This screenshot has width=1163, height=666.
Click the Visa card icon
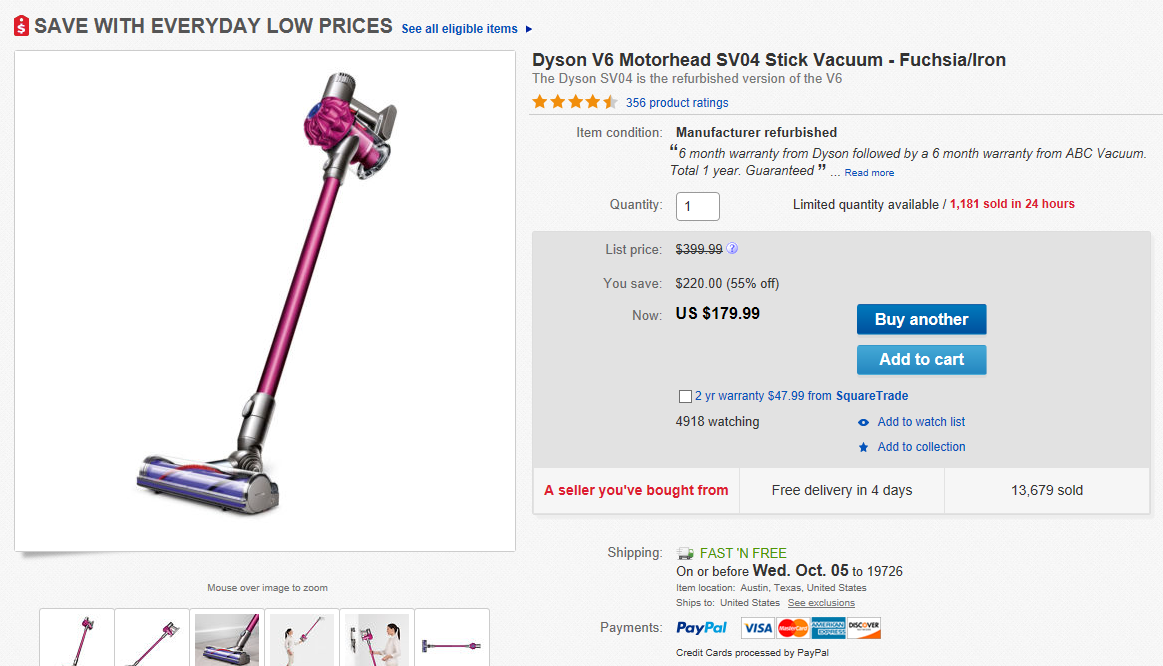pyautogui.click(x=758, y=628)
